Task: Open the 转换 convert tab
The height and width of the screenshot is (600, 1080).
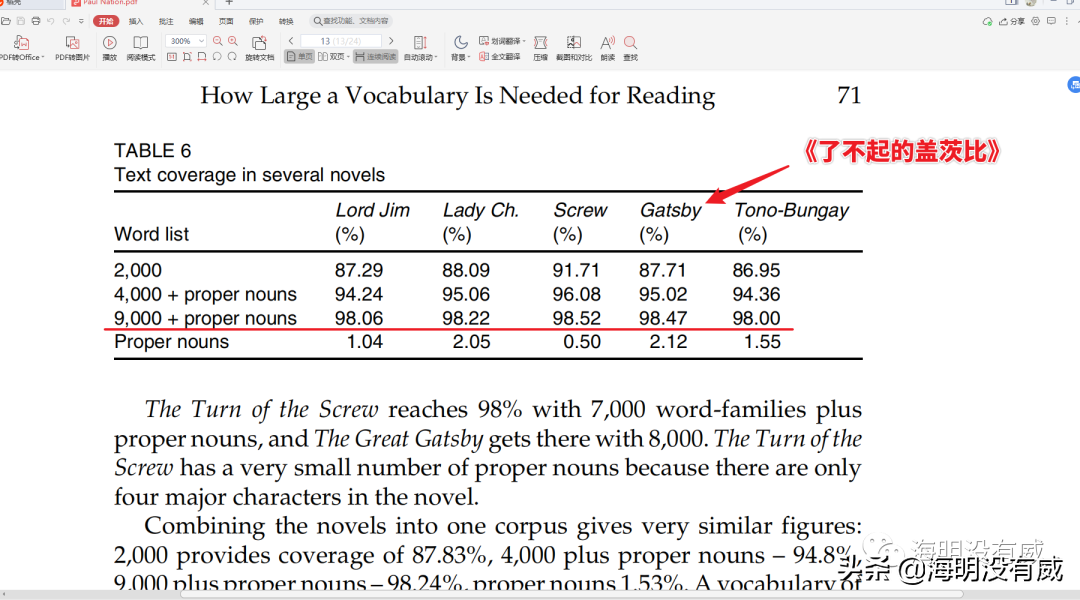Action: coord(286,21)
